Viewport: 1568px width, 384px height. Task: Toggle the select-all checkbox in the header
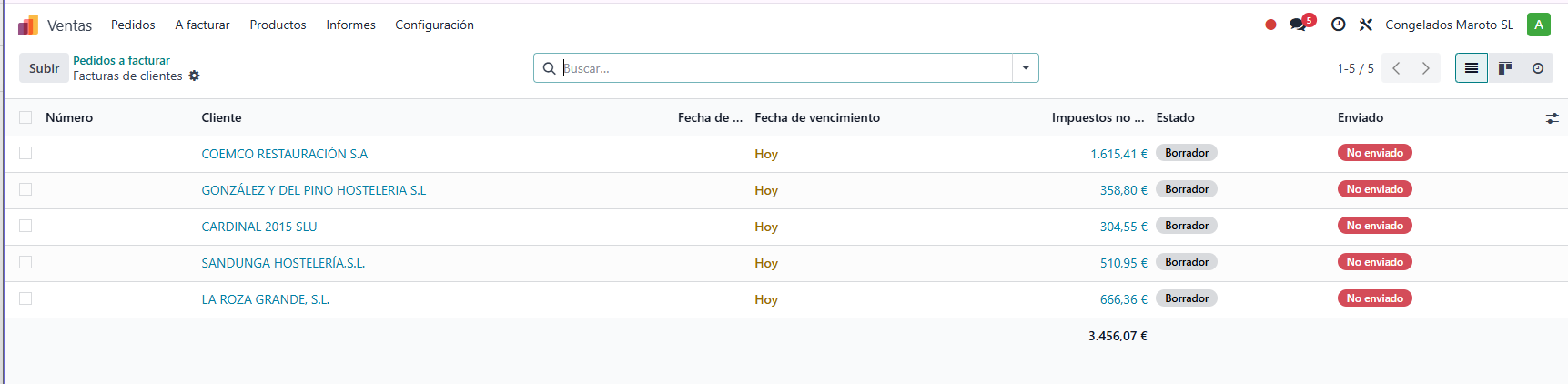click(25, 117)
